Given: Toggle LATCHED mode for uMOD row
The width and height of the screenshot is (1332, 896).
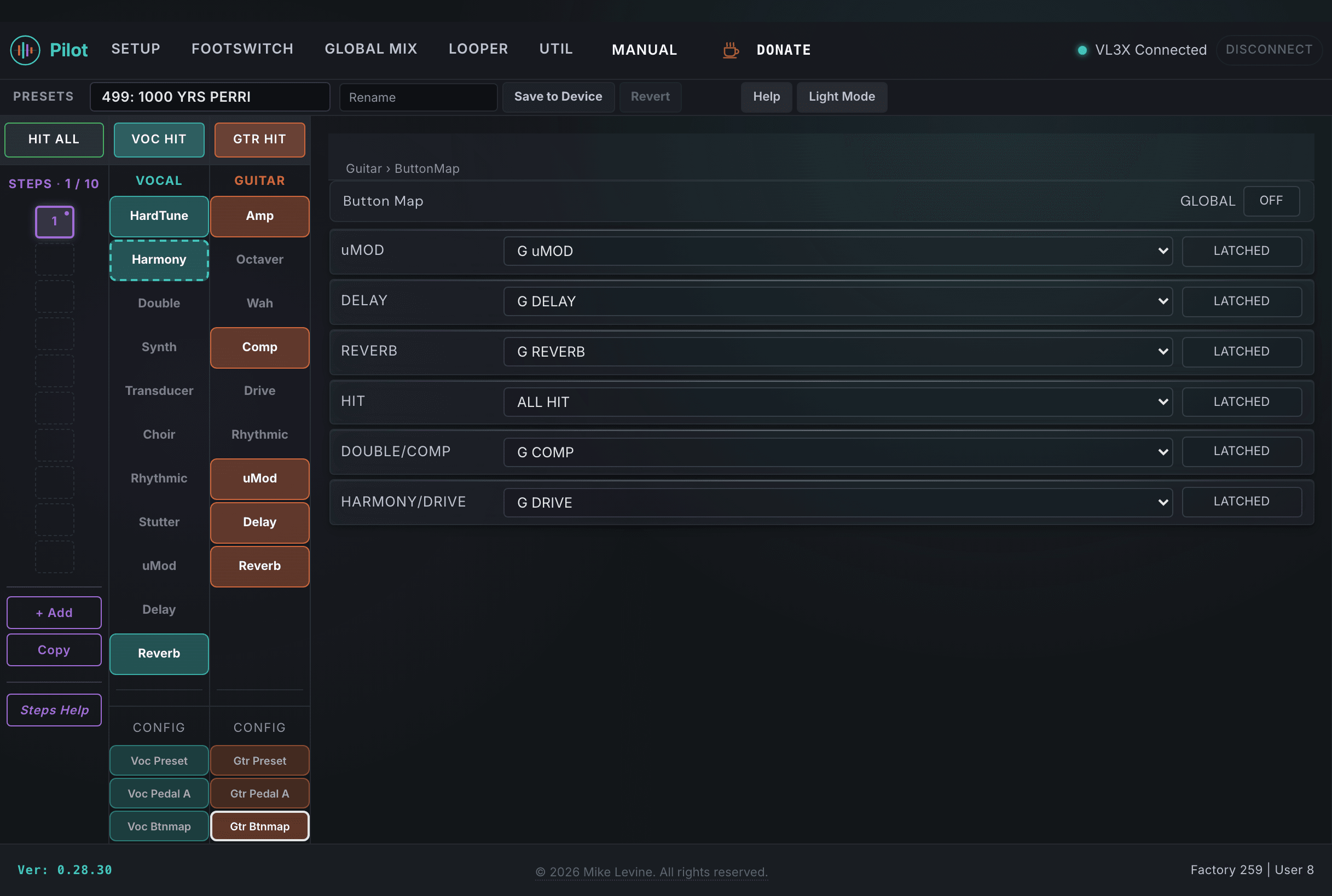Looking at the screenshot, I should tap(1242, 252).
